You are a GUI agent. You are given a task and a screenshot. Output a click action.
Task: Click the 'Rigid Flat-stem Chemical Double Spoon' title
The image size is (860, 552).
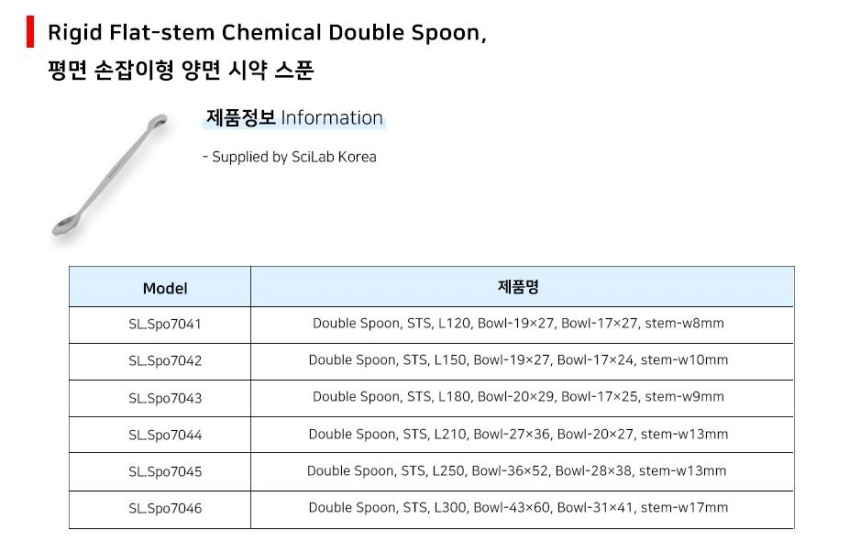(267, 32)
